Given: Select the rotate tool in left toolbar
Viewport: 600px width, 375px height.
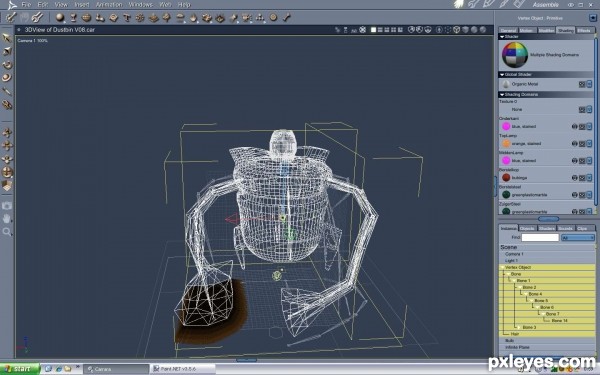Looking at the screenshot, I should [x=7, y=65].
